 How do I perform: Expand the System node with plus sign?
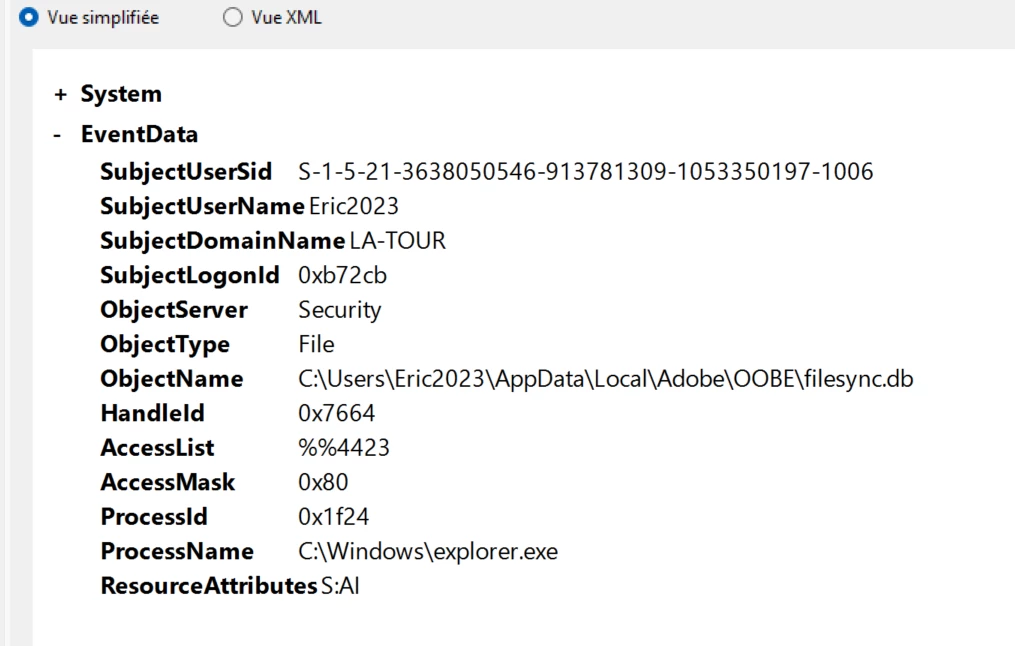click(60, 95)
